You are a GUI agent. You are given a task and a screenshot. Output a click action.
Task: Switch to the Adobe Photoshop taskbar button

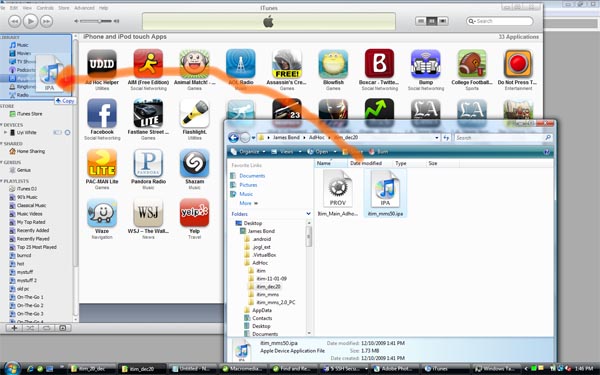tap(395, 369)
